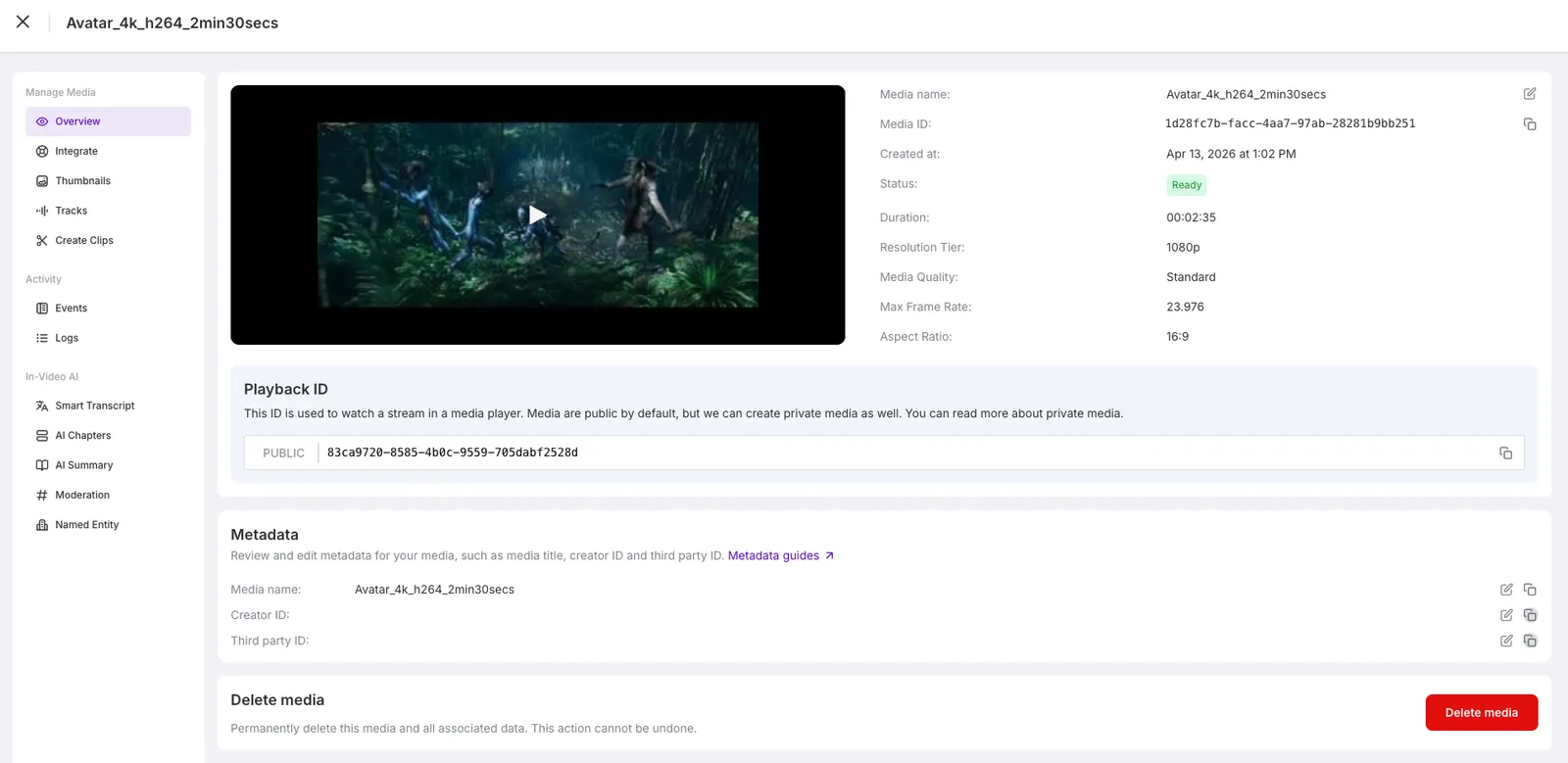Edit the Third party ID field

point(1506,641)
